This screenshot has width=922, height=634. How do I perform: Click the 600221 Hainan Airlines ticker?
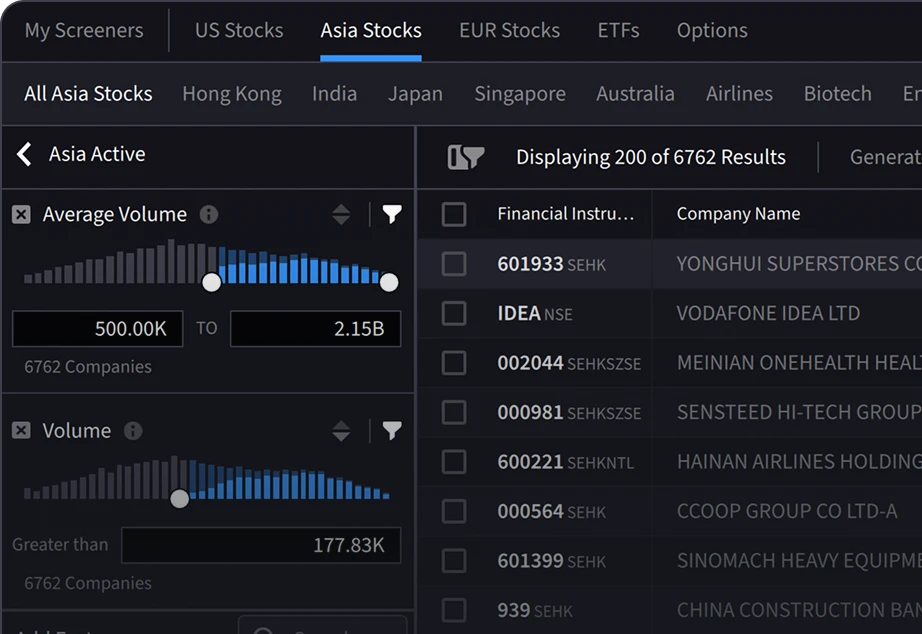coord(530,462)
